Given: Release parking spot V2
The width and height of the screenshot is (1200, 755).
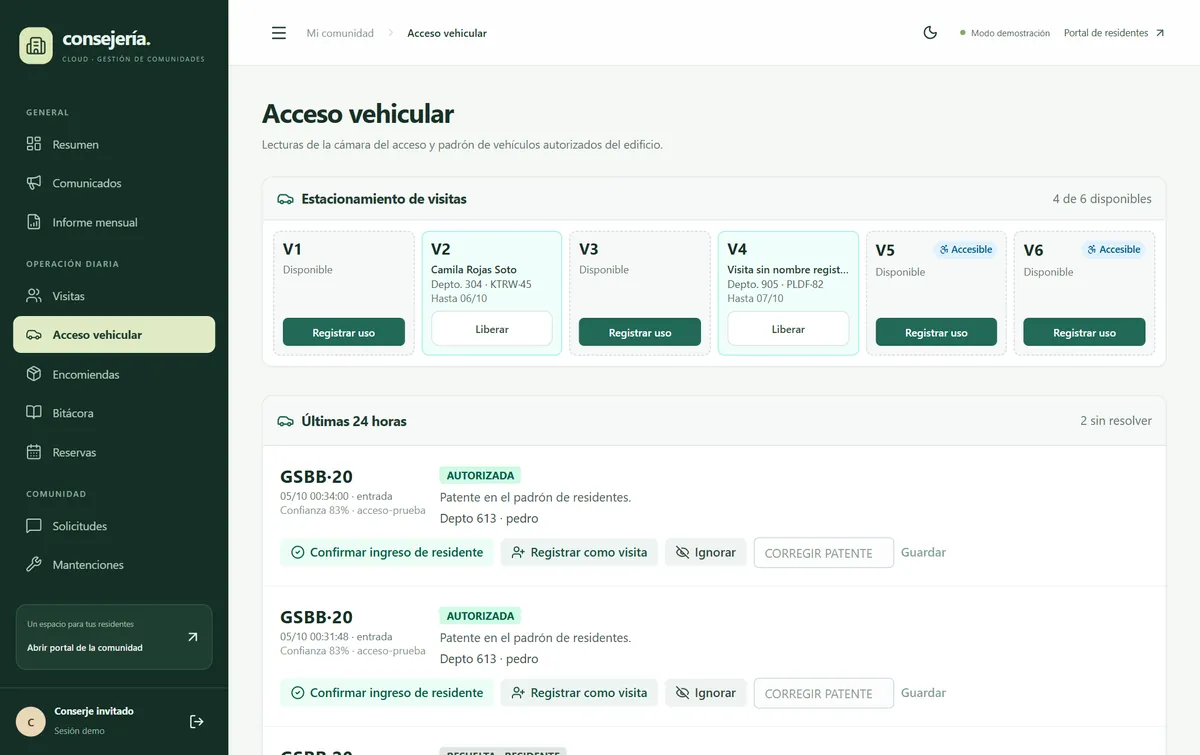Looking at the screenshot, I should (492, 329).
